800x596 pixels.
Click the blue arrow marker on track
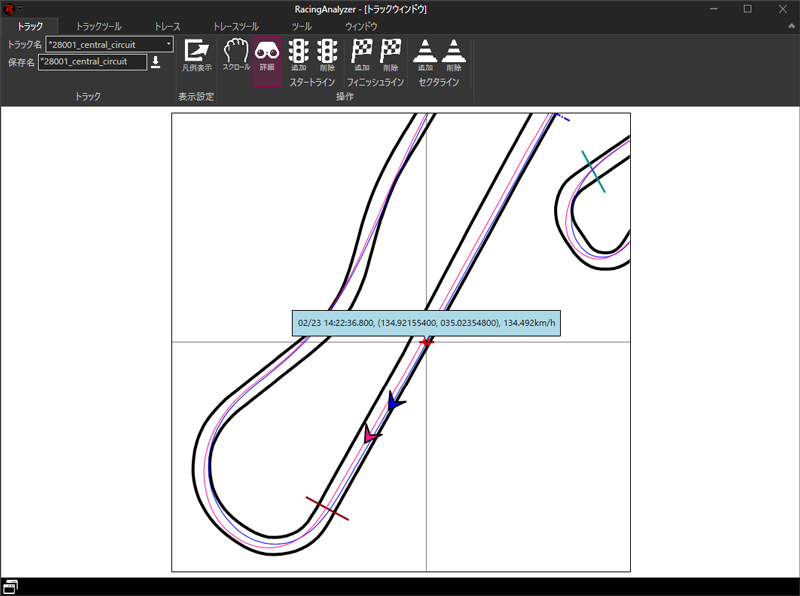click(396, 402)
